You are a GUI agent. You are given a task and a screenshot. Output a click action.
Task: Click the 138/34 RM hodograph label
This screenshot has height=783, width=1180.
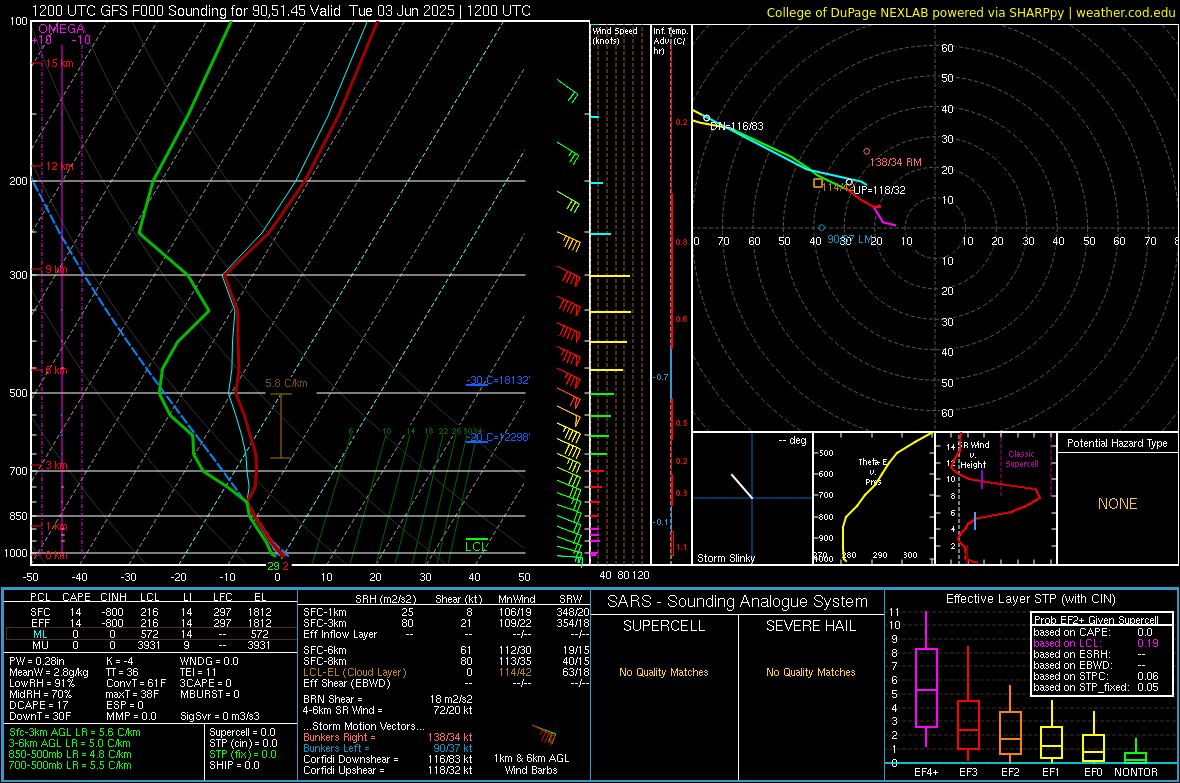pos(896,162)
